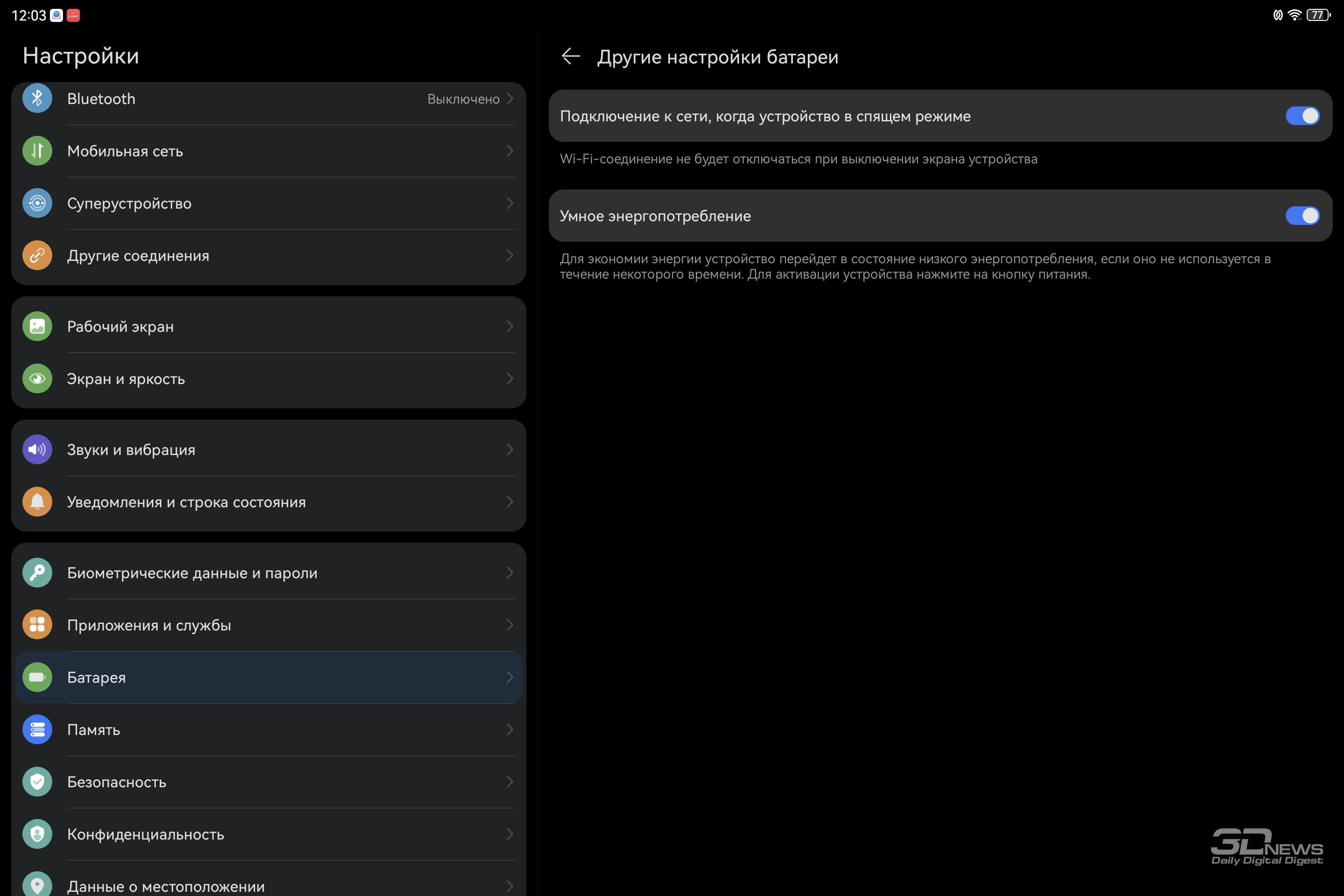1344x896 pixels.
Task: Select Суперустройство menu entry
Action: pos(269,203)
